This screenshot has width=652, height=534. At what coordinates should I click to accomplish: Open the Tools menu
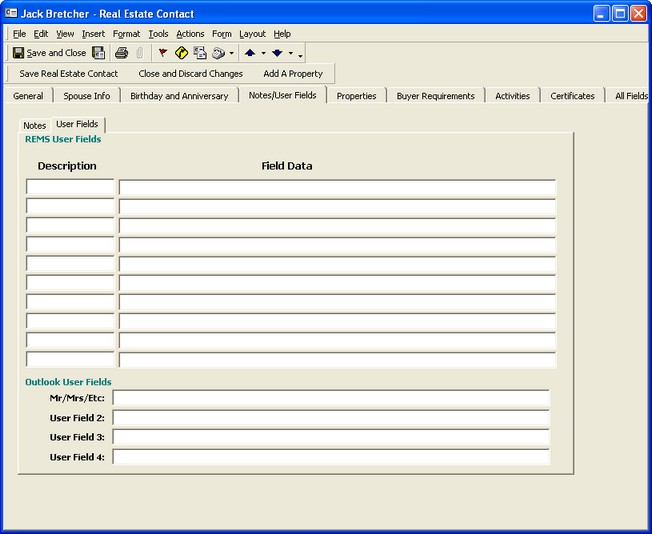tap(158, 34)
